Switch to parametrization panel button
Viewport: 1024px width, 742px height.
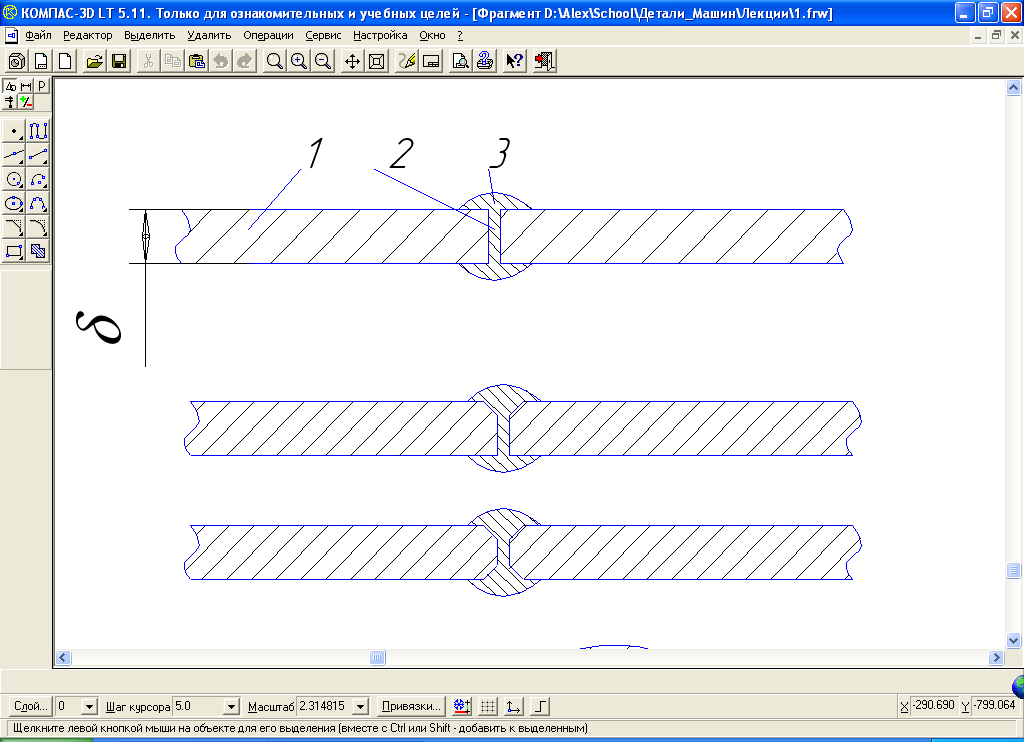(x=10, y=102)
